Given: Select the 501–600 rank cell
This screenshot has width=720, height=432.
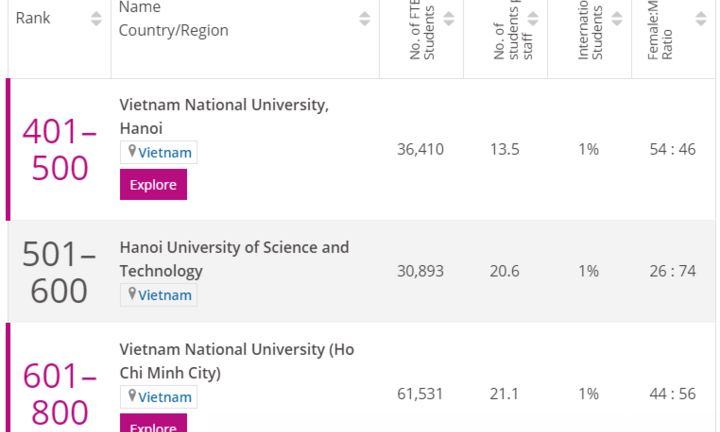Looking at the screenshot, I should 60,272.
